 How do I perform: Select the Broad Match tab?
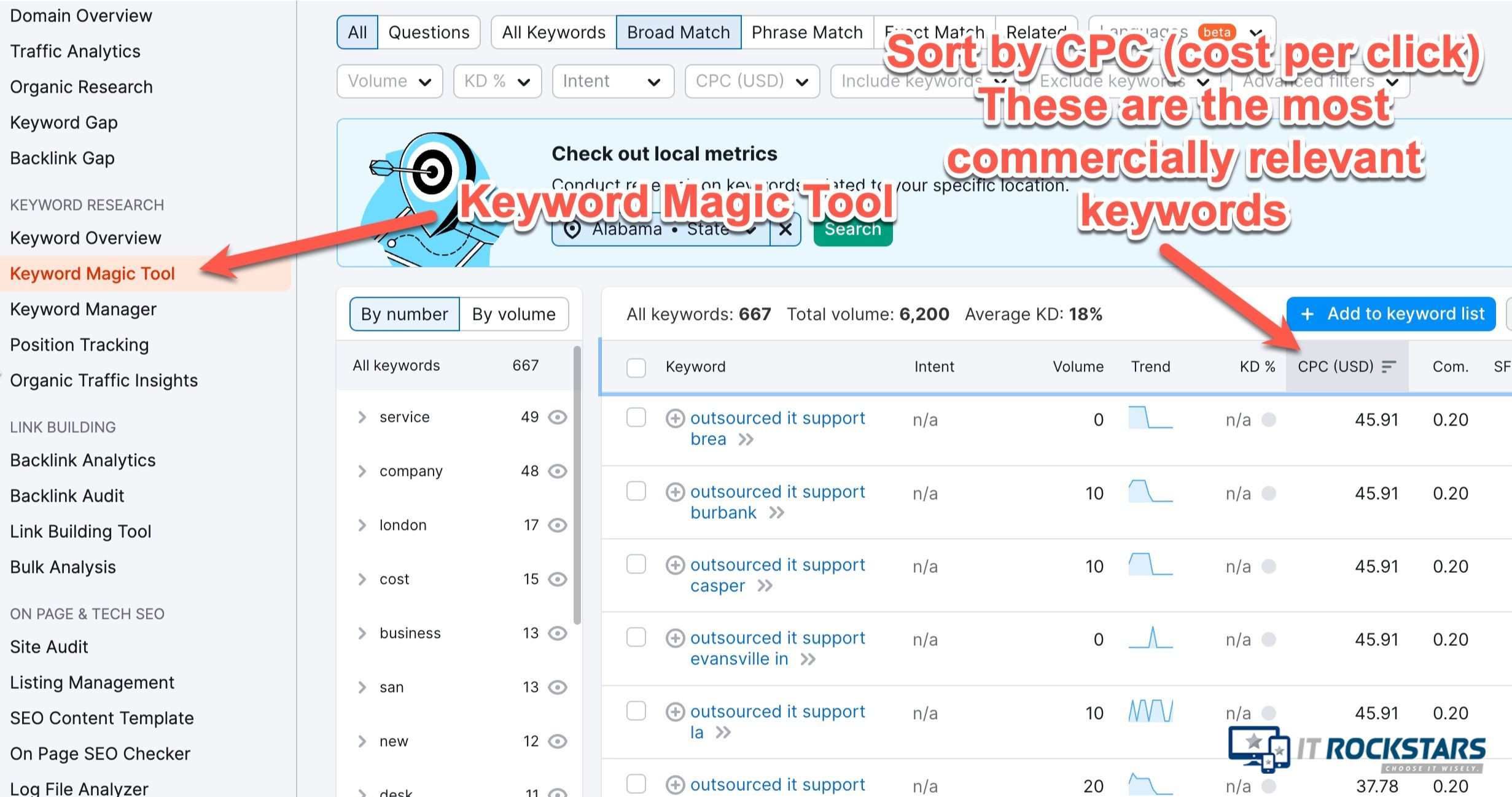(x=679, y=33)
